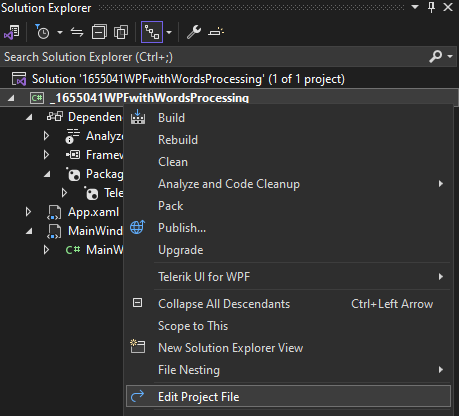Screen dimensions: 459x416
Task: Click the Collapse All toolbar icon
Action: 99,32
